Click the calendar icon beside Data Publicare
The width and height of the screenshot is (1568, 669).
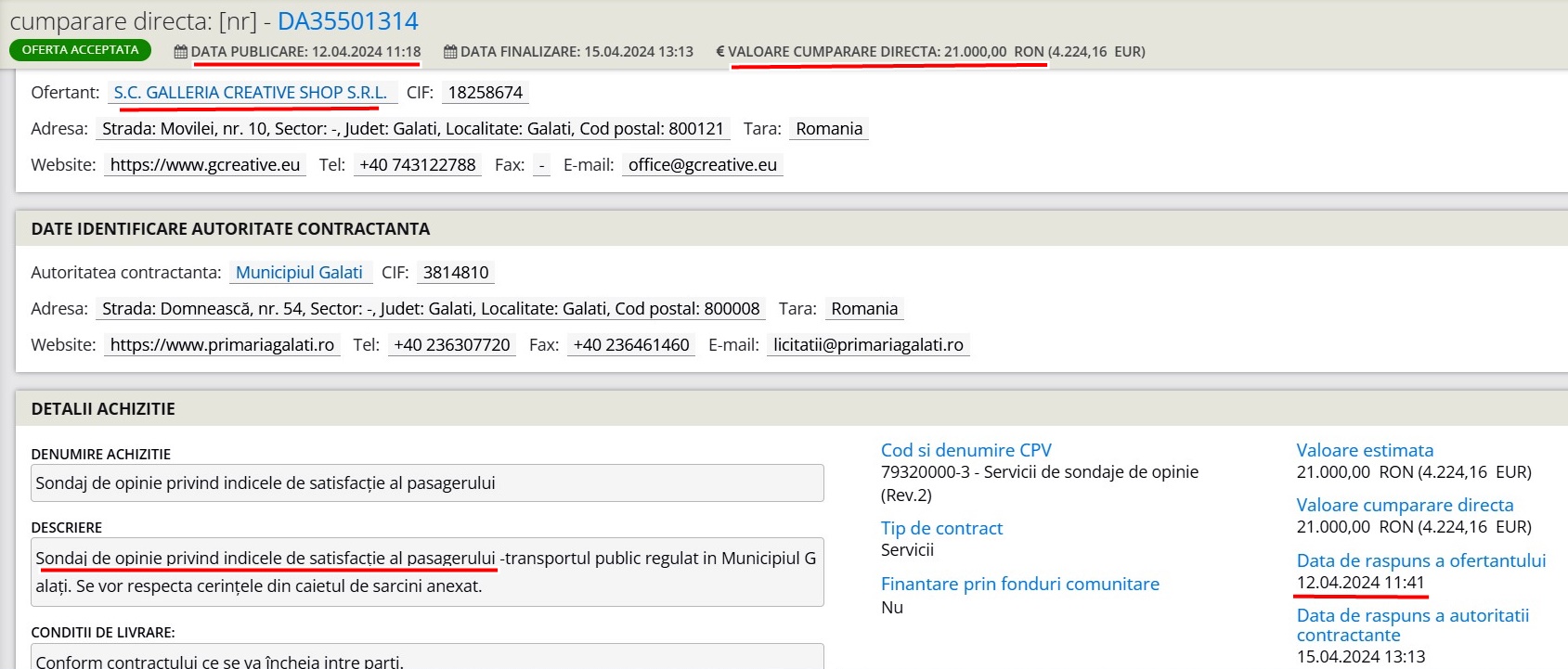click(x=180, y=52)
